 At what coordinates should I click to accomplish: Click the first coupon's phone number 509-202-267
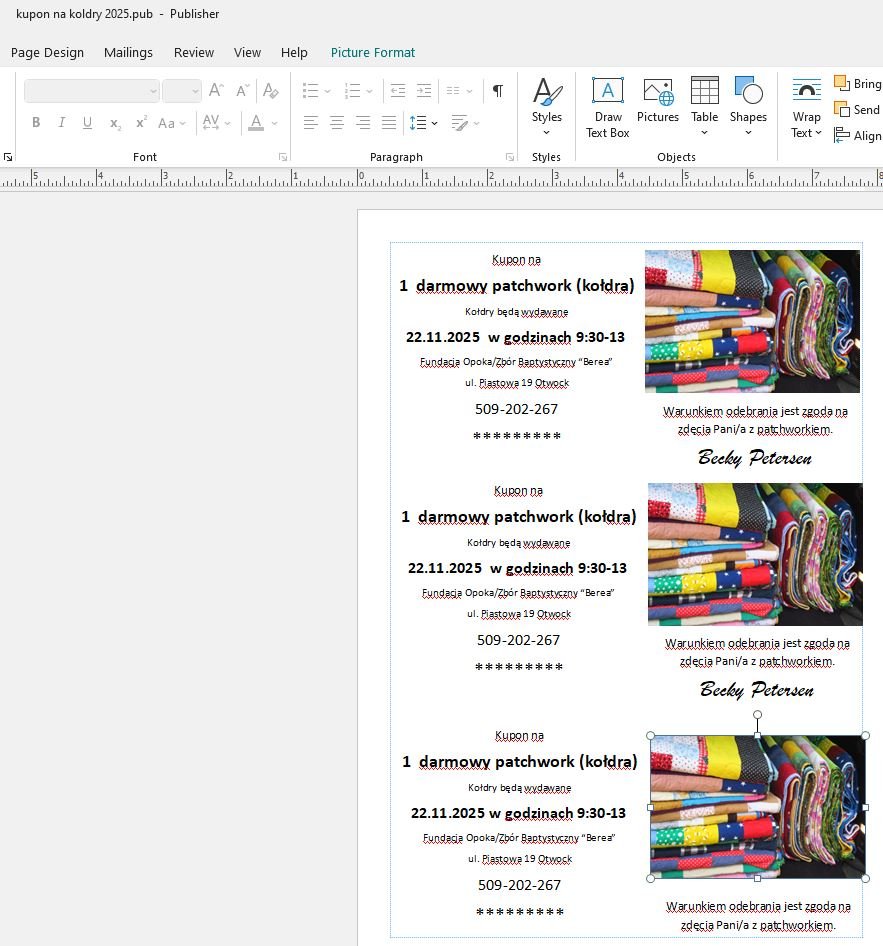(x=516, y=409)
